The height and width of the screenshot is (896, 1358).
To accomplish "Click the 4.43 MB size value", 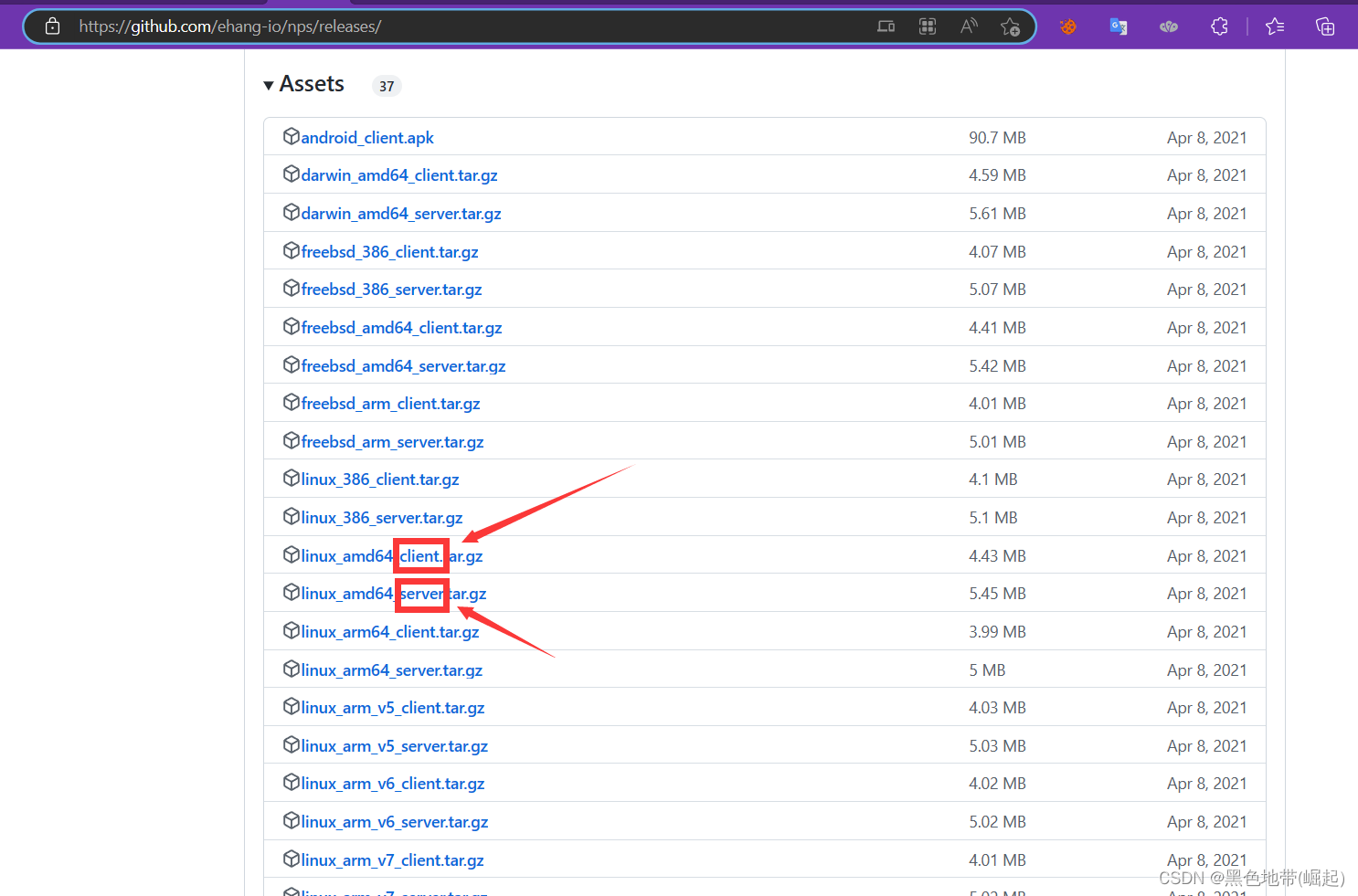I will click(997, 556).
